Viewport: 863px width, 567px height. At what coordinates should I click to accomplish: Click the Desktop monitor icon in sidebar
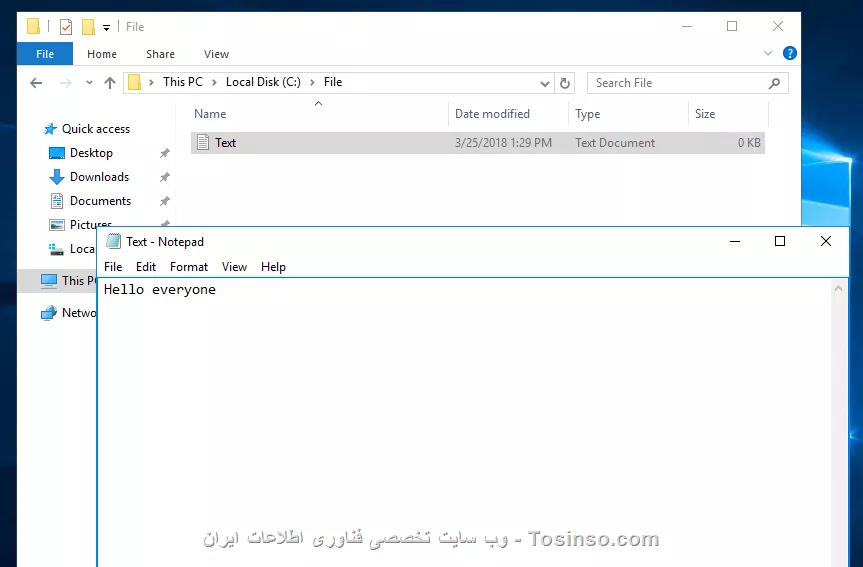click(x=57, y=153)
